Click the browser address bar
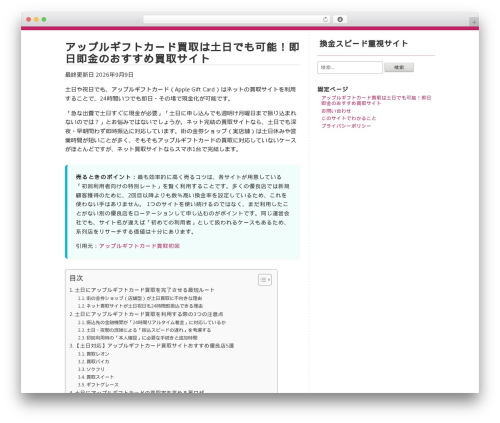The height and width of the screenshot is (423, 500). [x=236, y=19]
